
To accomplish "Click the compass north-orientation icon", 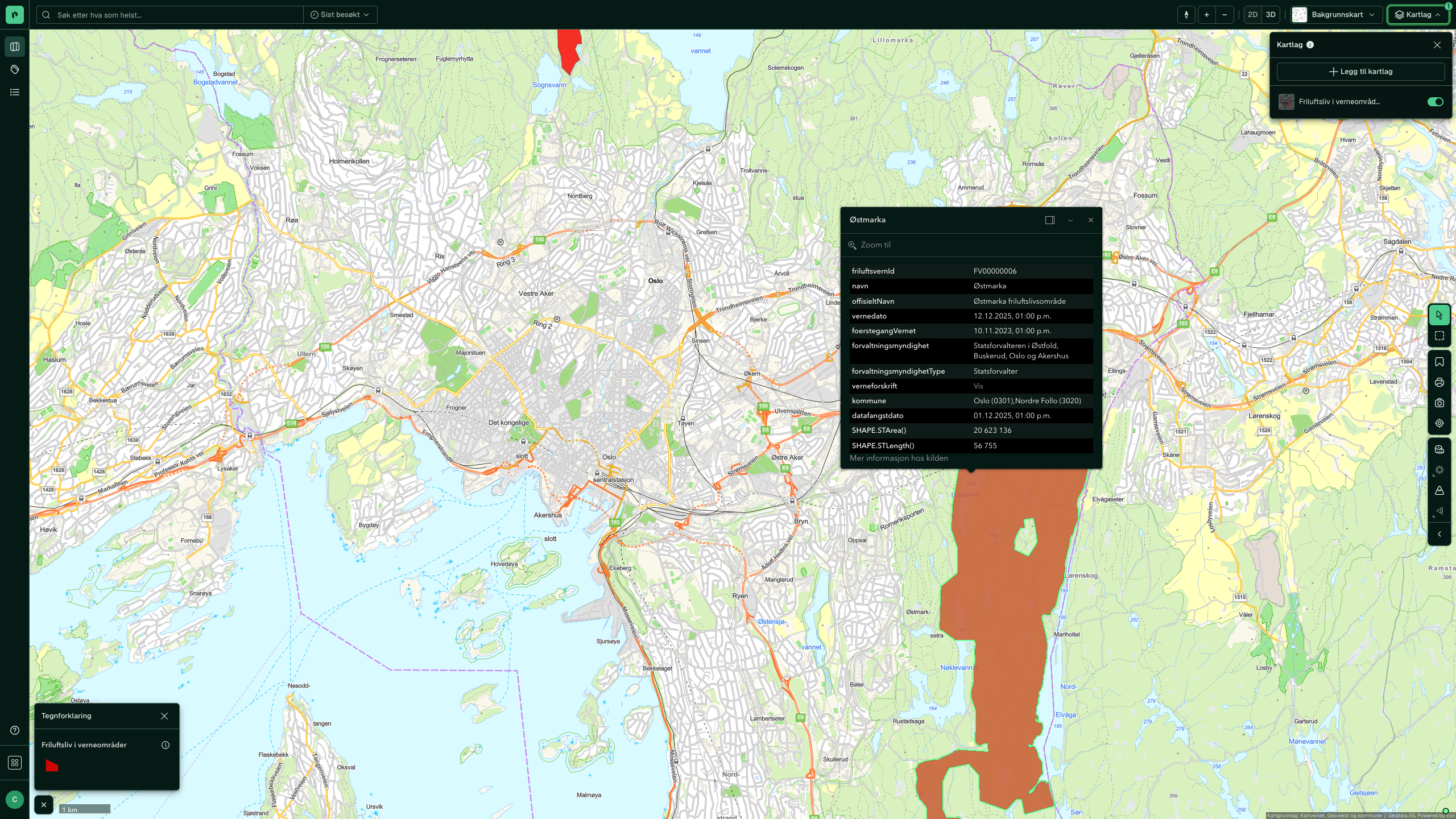I will click(1186, 15).
